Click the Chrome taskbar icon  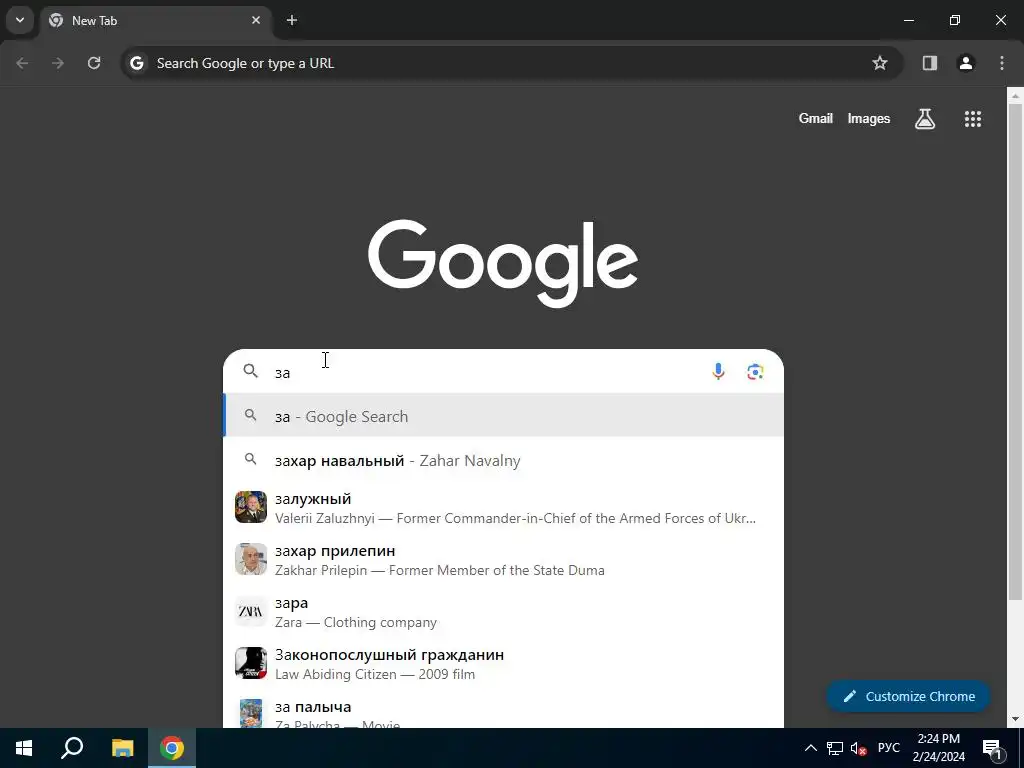(172, 748)
